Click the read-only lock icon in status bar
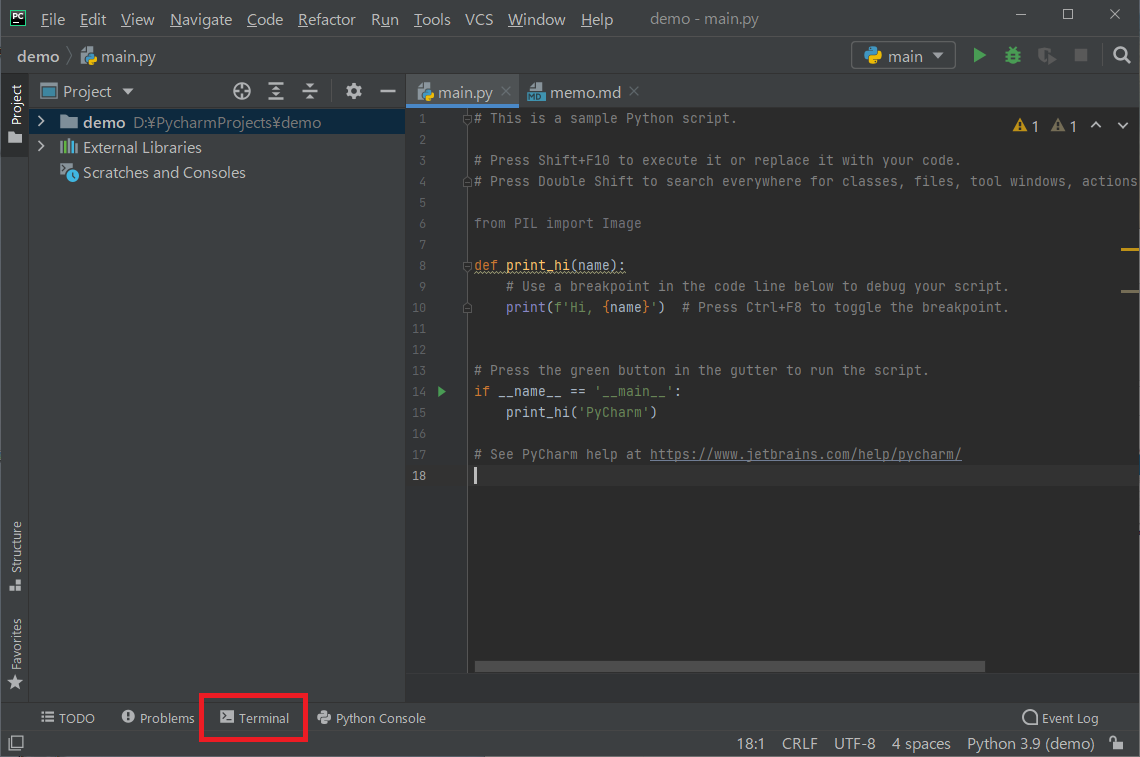Screen dimensions: 1140x757 tap(1116, 742)
